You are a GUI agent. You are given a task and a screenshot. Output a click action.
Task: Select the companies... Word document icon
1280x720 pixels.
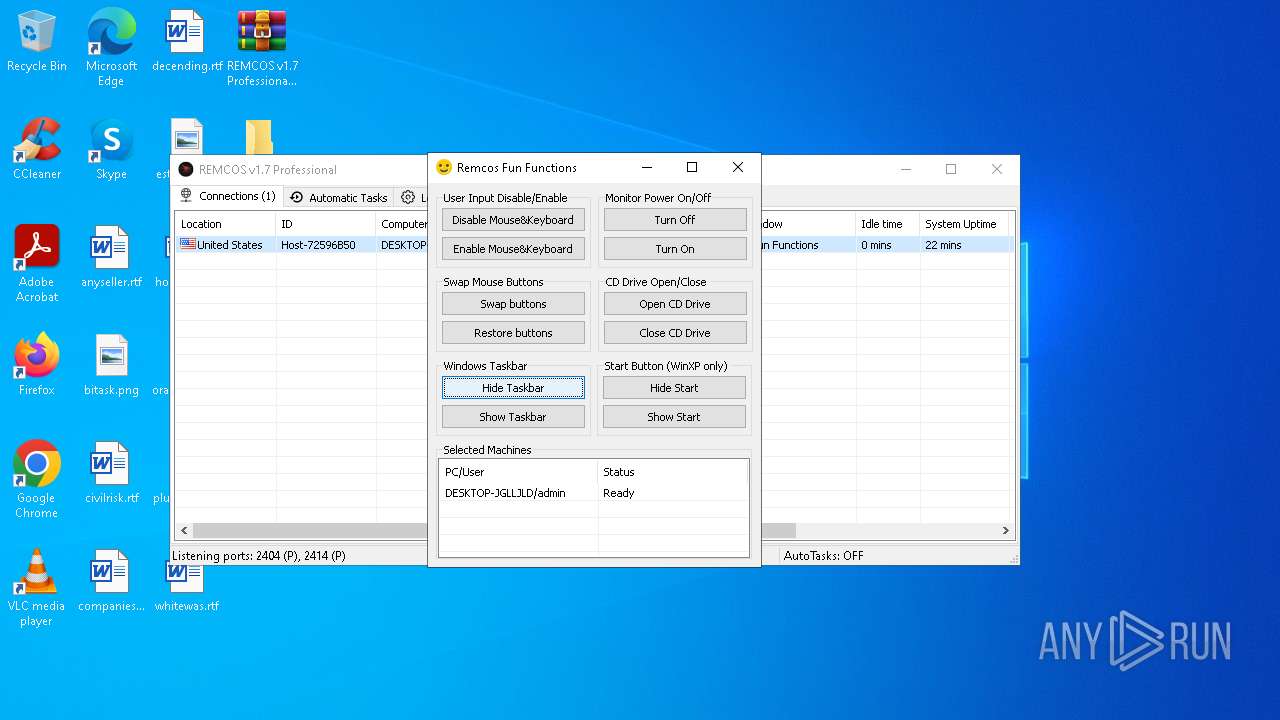click(x=111, y=582)
